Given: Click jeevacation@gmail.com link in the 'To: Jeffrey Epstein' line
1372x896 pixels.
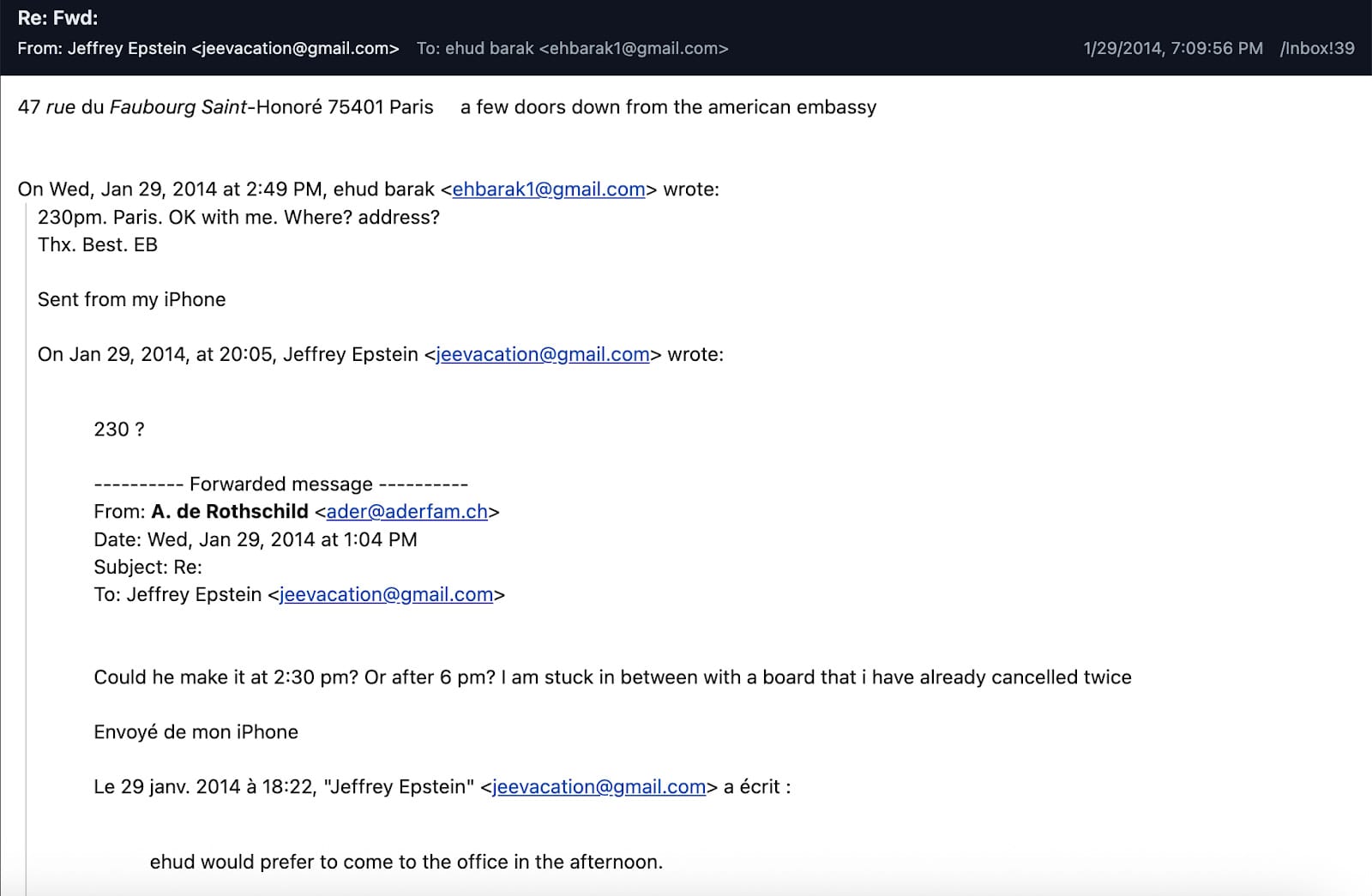Looking at the screenshot, I should [386, 595].
